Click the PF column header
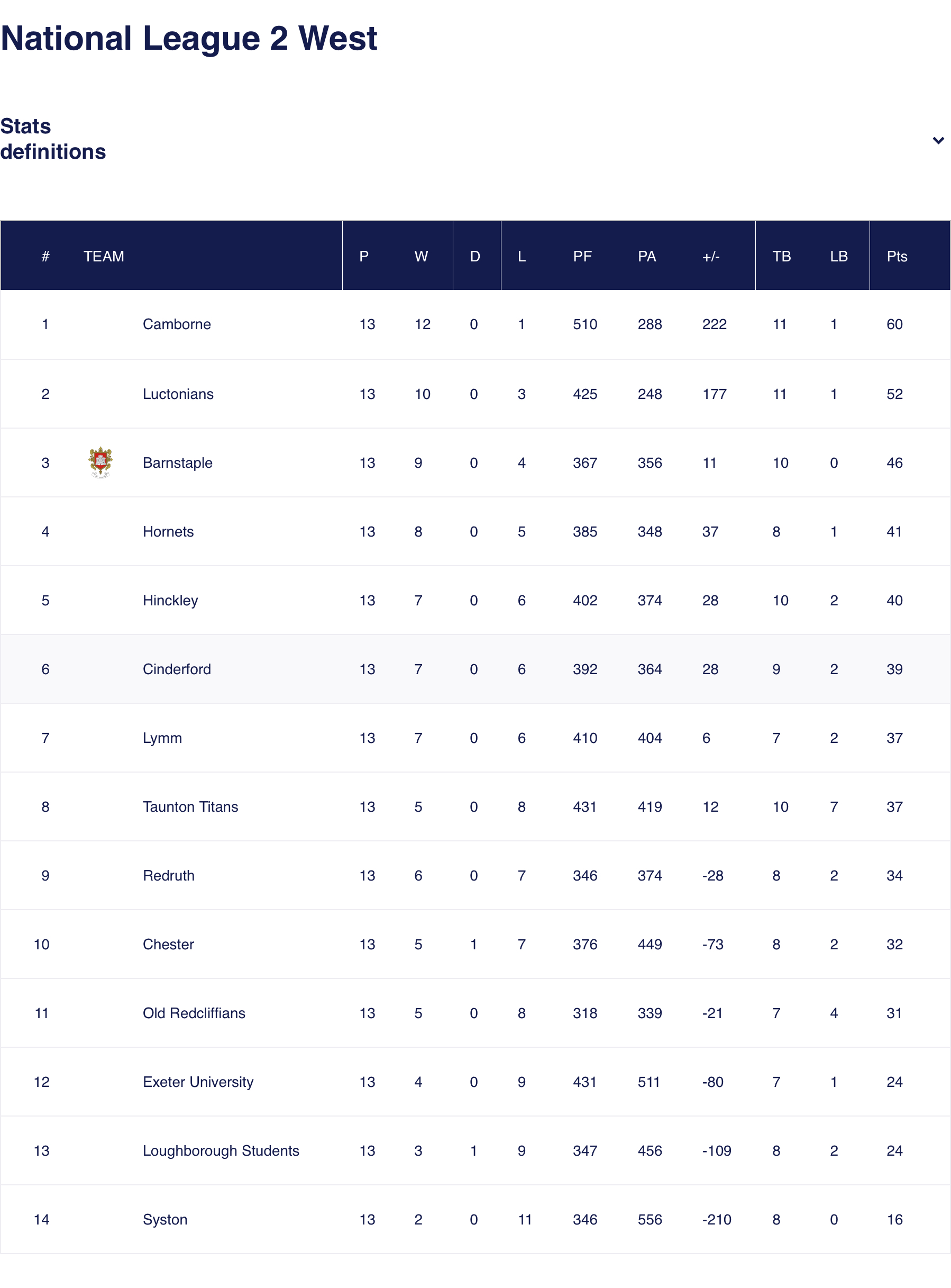The height and width of the screenshot is (1288, 951). point(582,256)
